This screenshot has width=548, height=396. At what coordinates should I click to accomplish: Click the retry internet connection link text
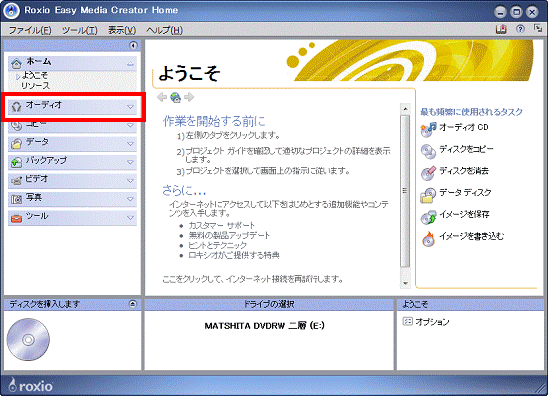click(253, 279)
